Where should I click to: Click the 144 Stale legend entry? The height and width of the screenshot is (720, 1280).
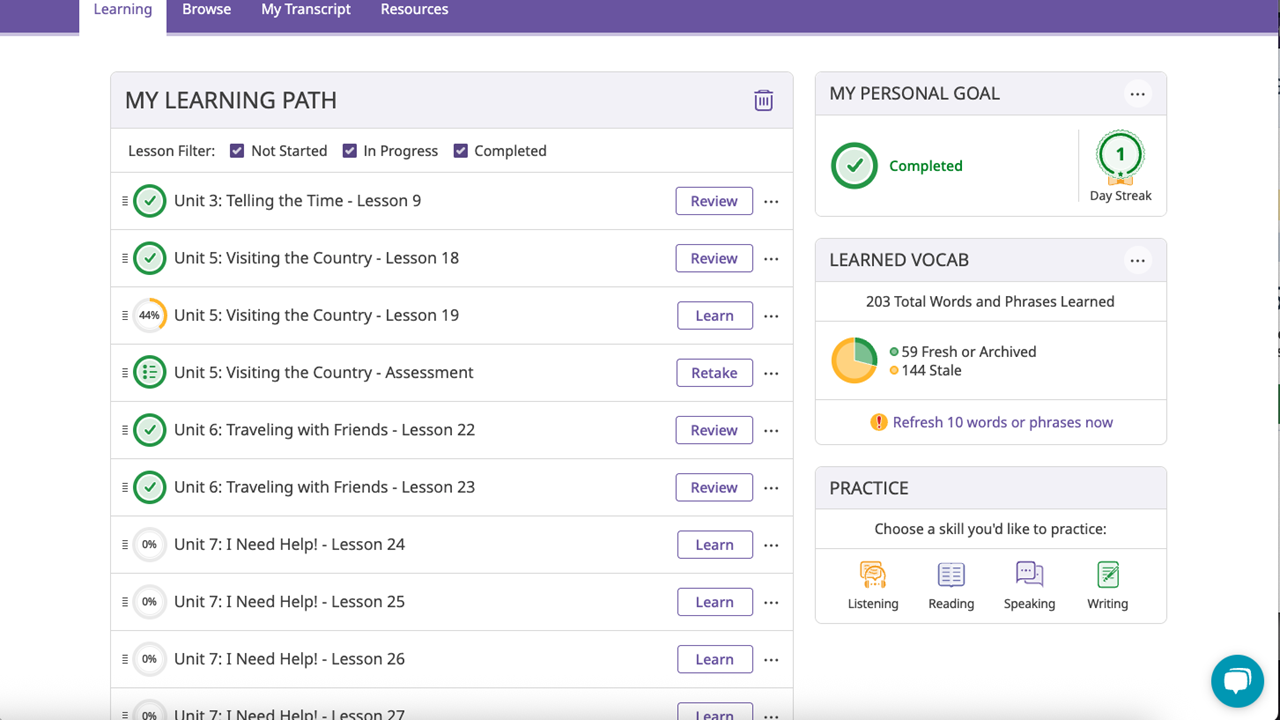pyautogui.click(x=925, y=370)
